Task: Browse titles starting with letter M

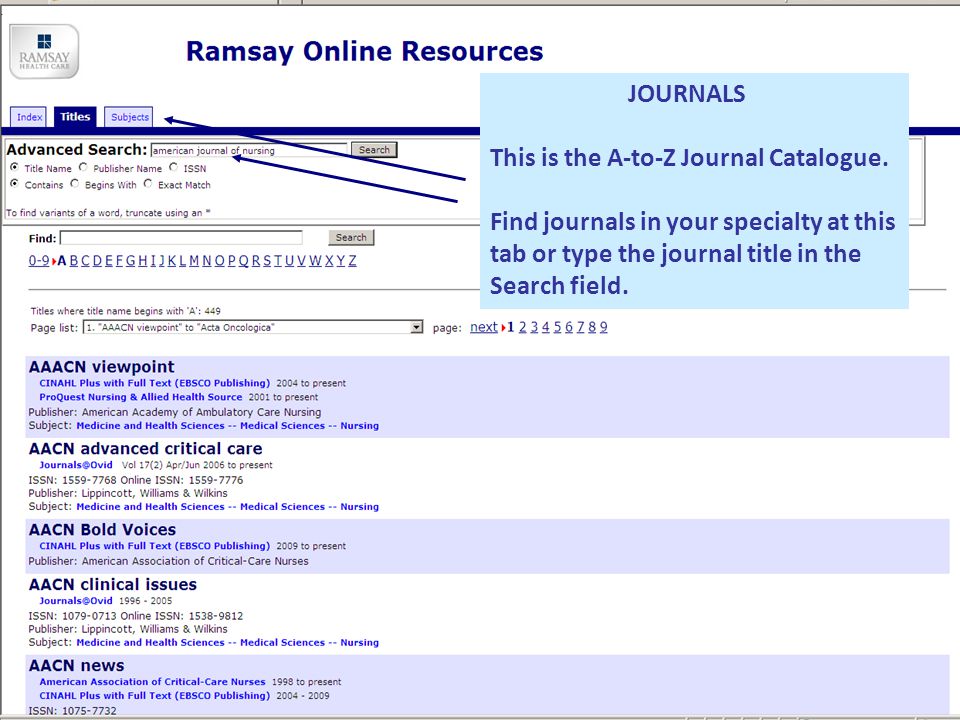Action: pos(194,261)
